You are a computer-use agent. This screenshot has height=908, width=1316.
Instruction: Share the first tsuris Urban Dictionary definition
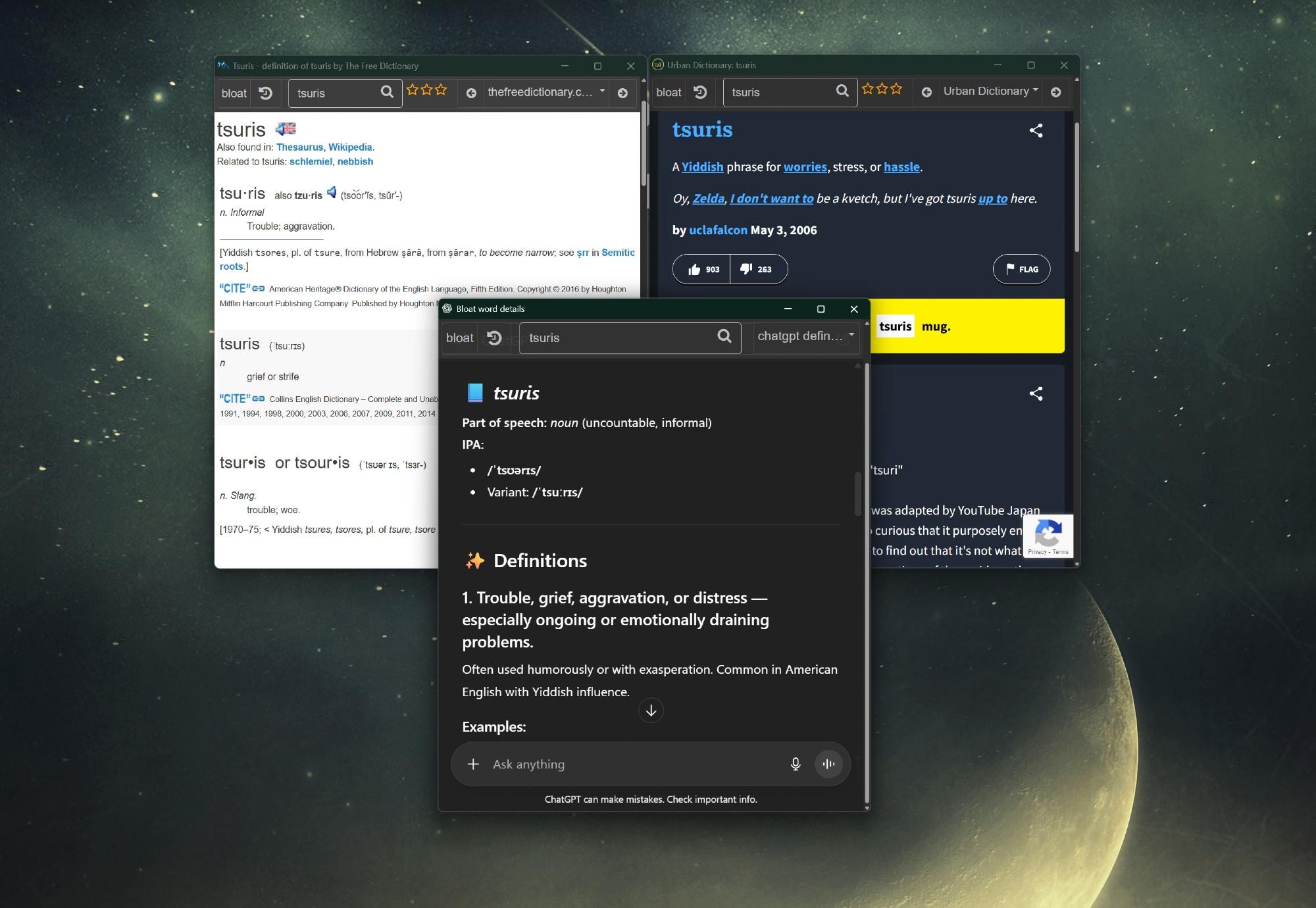click(x=1036, y=130)
